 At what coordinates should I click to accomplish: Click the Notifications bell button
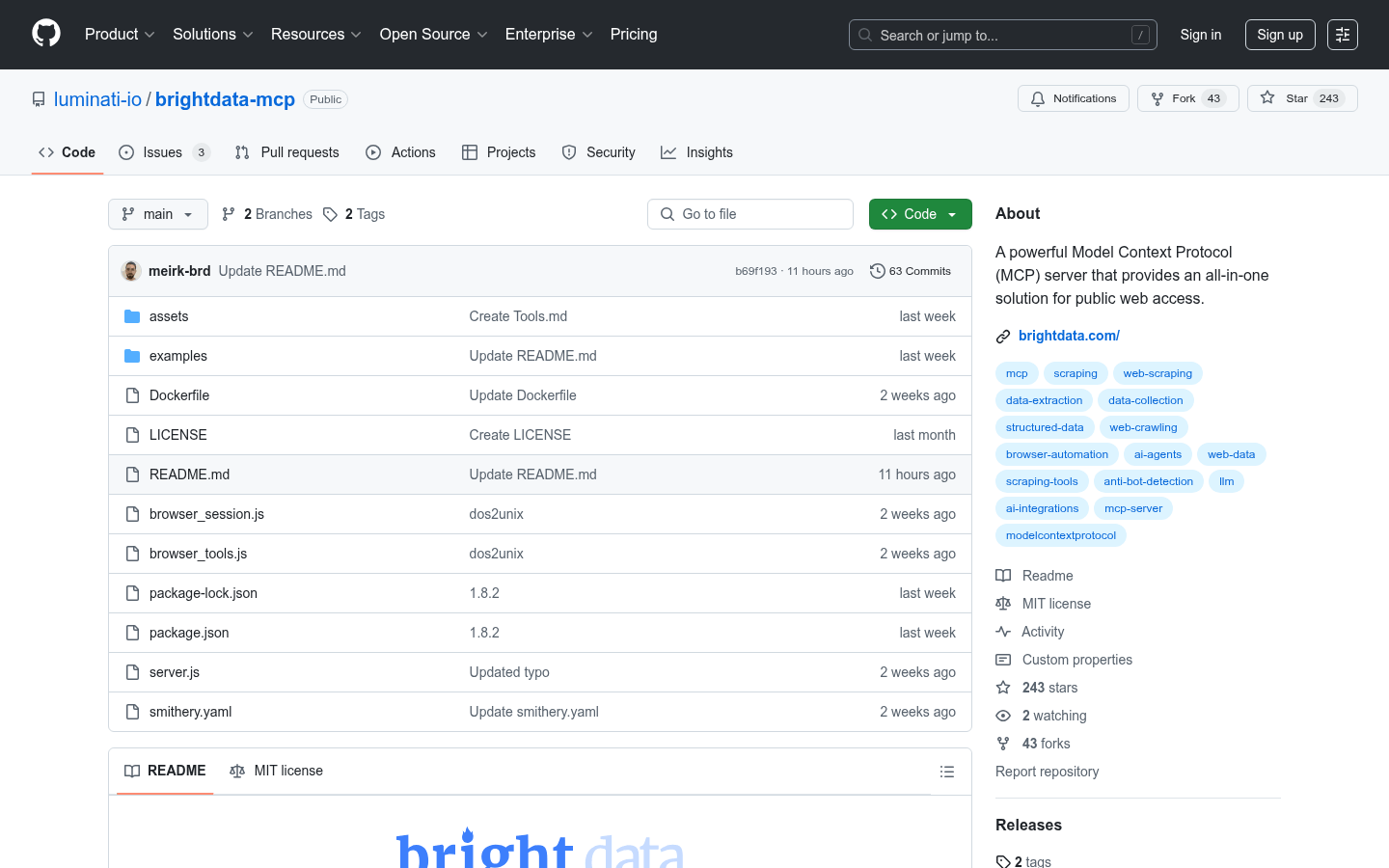1073,98
